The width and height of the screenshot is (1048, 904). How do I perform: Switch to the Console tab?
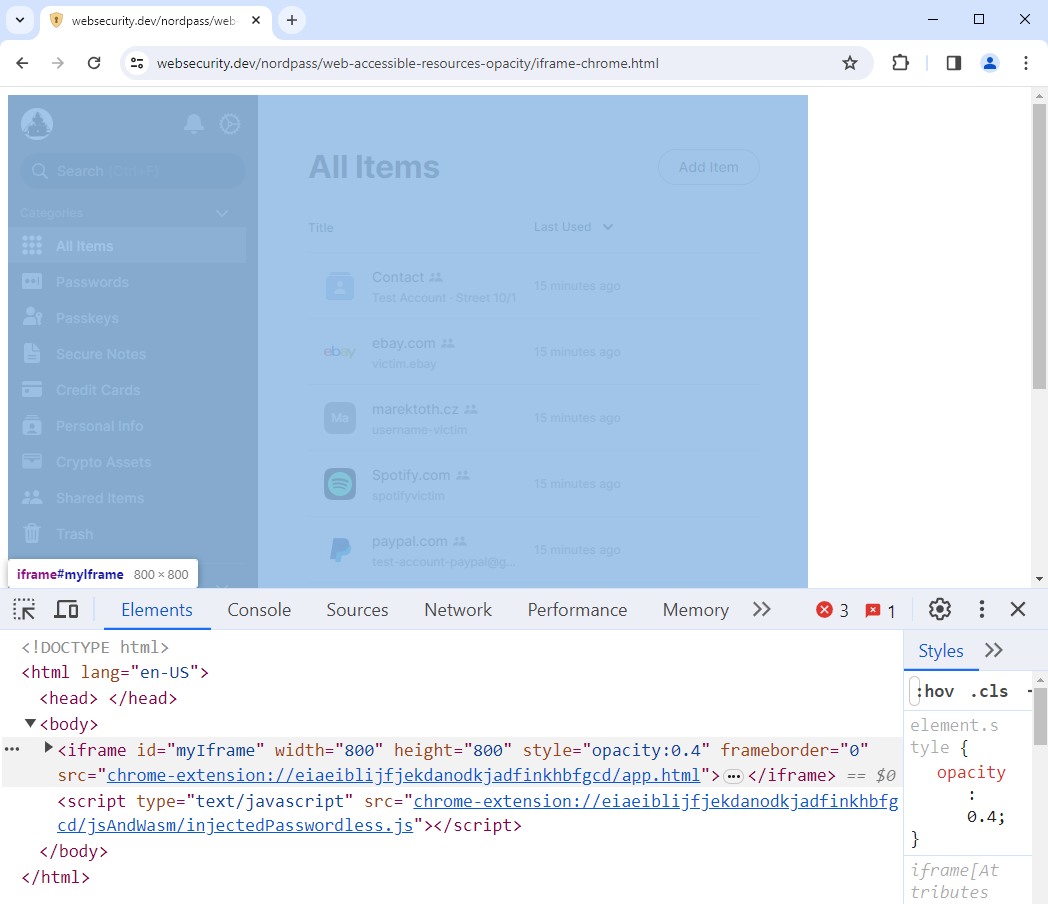pos(259,609)
